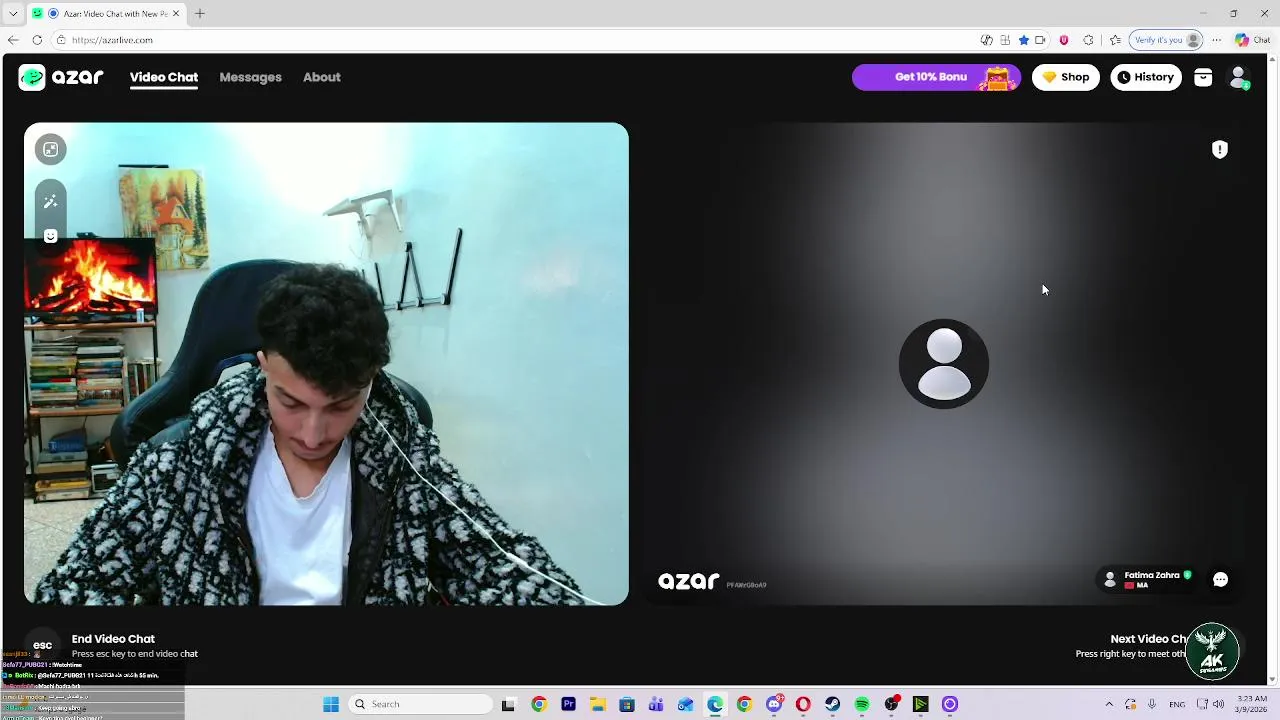Open Steam from the taskbar
The height and width of the screenshot is (720, 1280).
[832, 704]
